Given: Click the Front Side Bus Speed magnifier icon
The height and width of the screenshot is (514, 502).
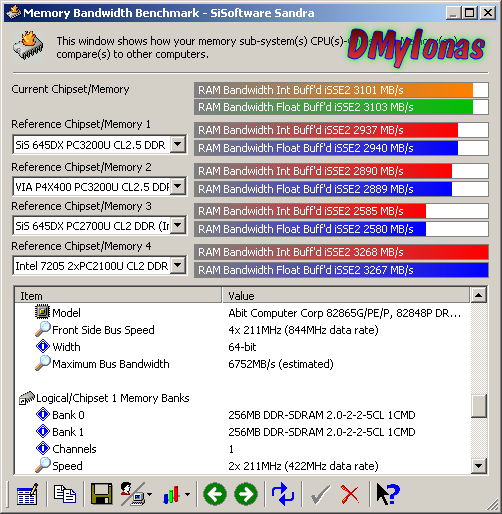Looking at the screenshot, I should [x=43, y=329].
